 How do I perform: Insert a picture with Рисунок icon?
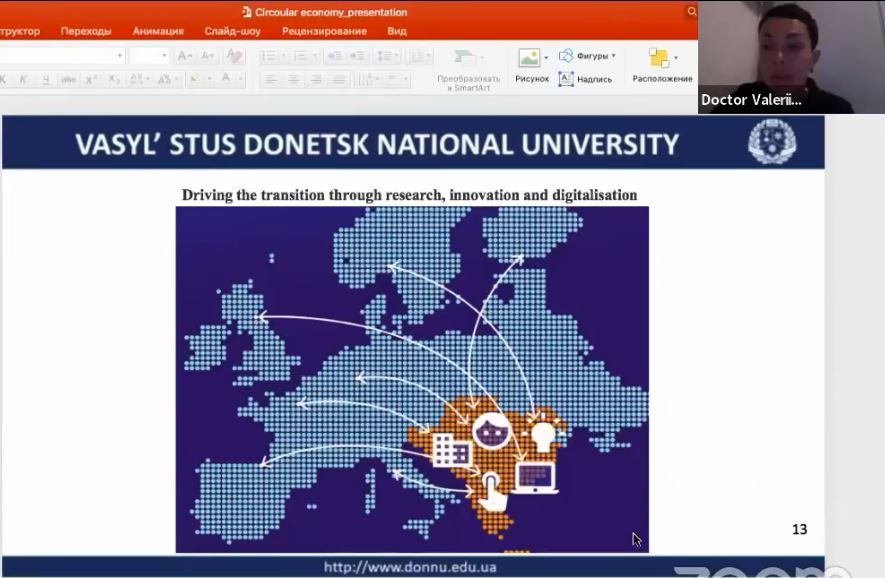529,58
